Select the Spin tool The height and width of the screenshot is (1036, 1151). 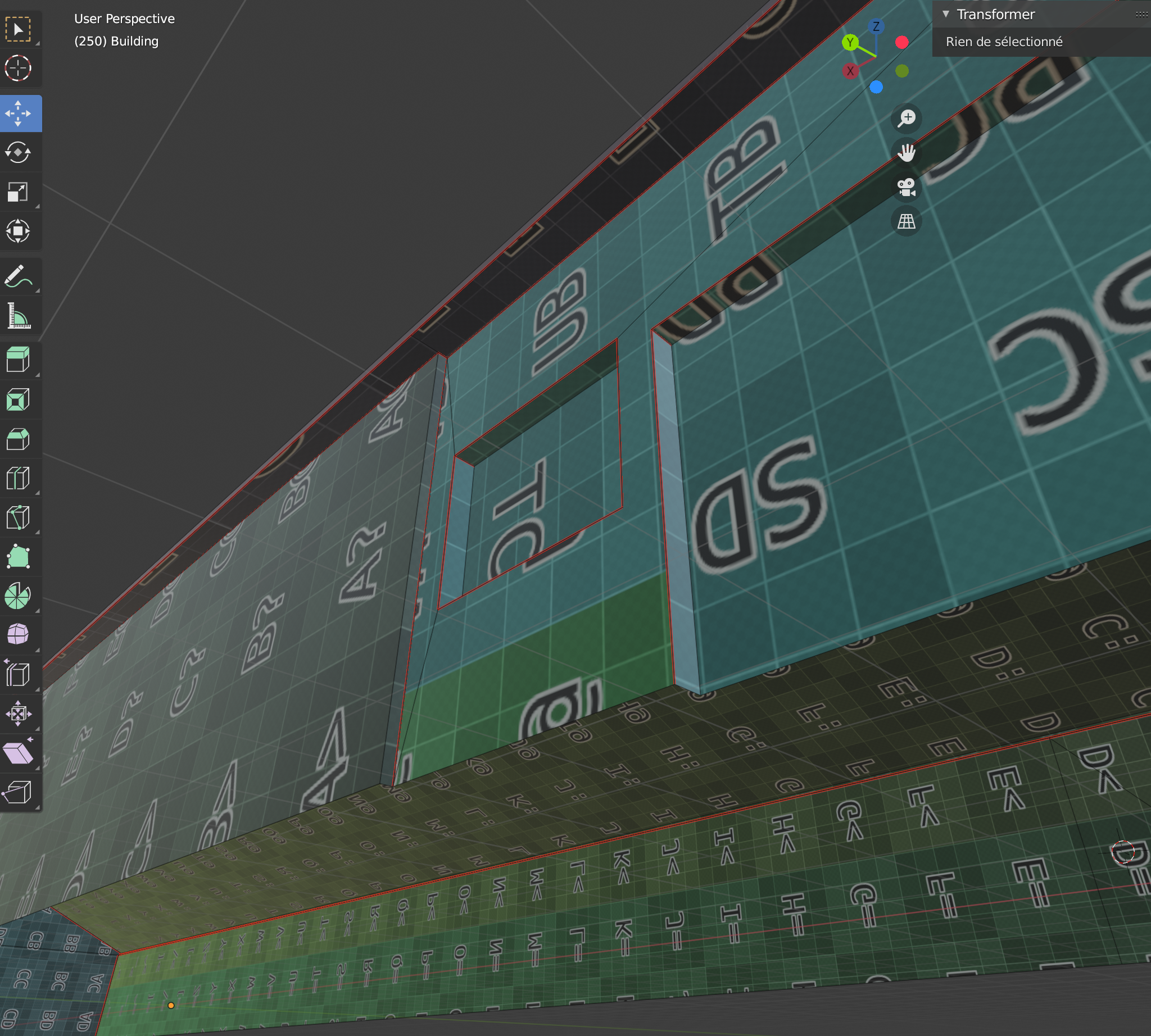tap(18, 596)
